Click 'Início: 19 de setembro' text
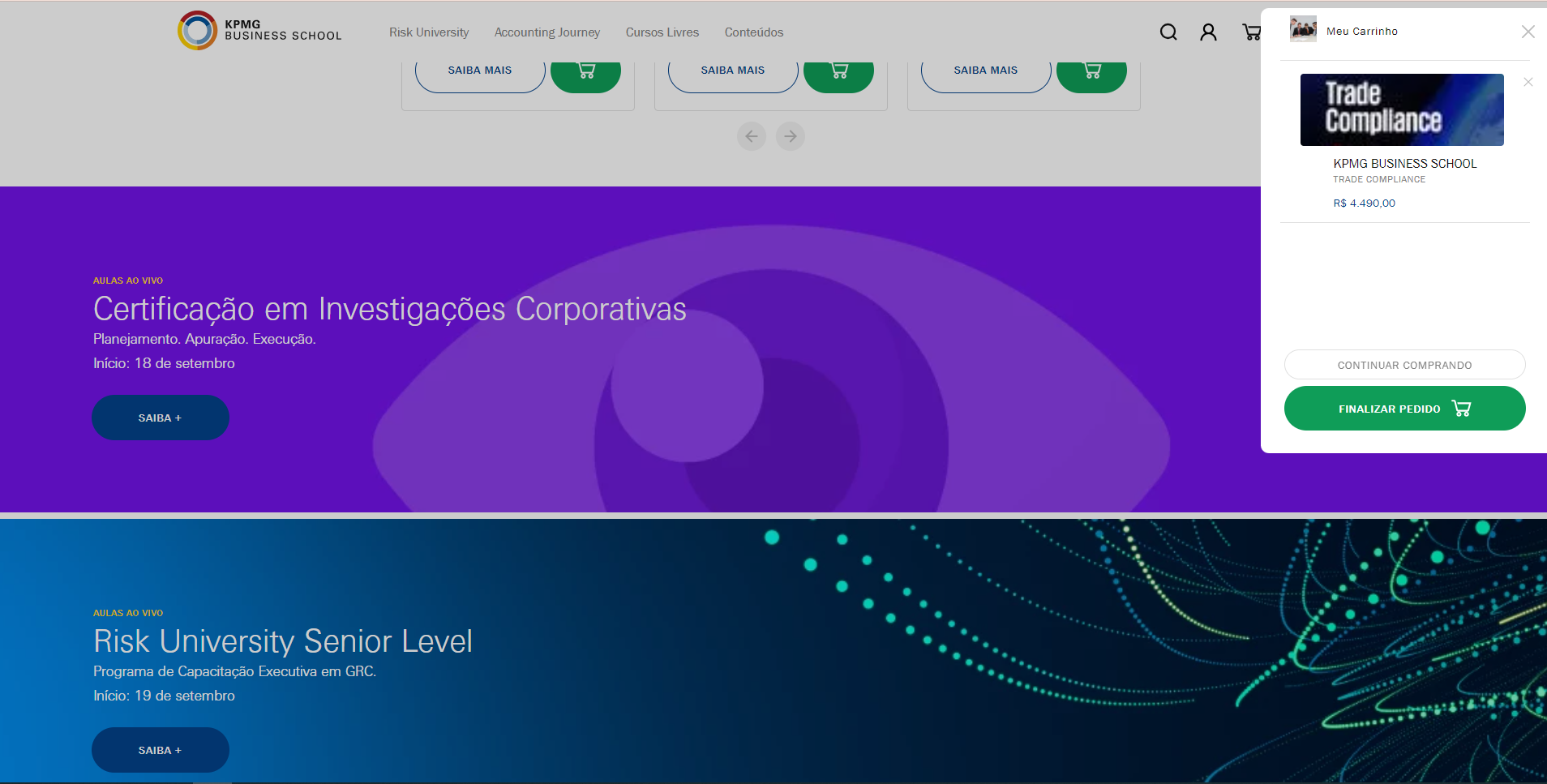Viewport: 1547px width, 784px height. coord(164,696)
